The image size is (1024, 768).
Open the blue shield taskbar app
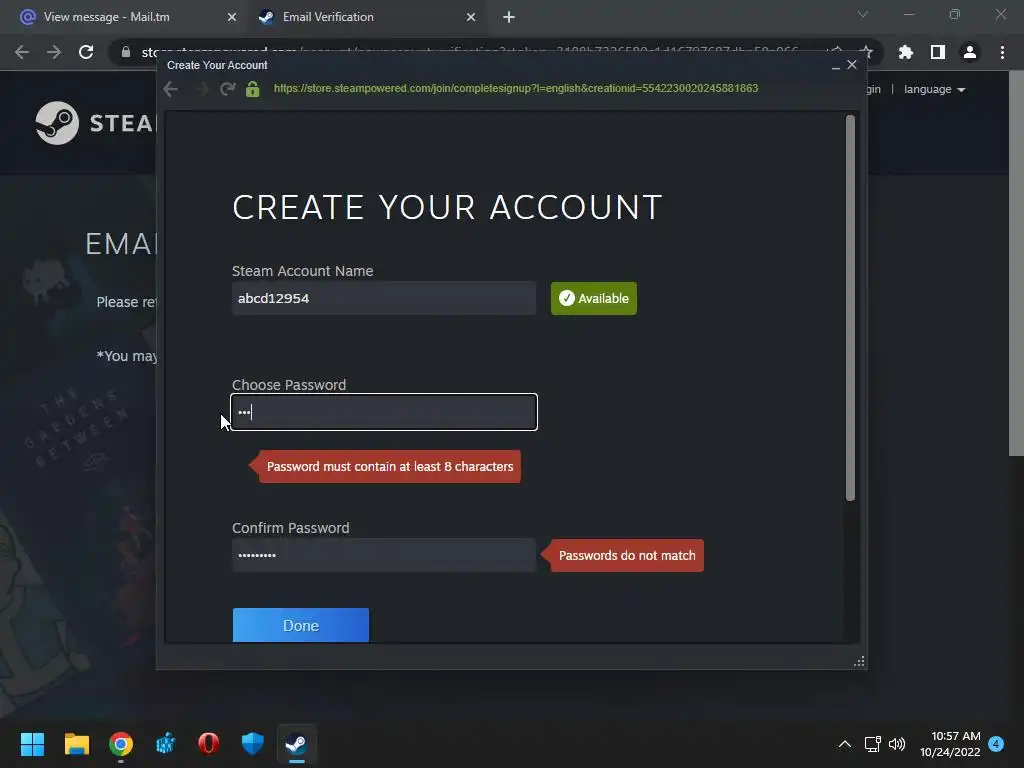pyautogui.click(x=253, y=744)
